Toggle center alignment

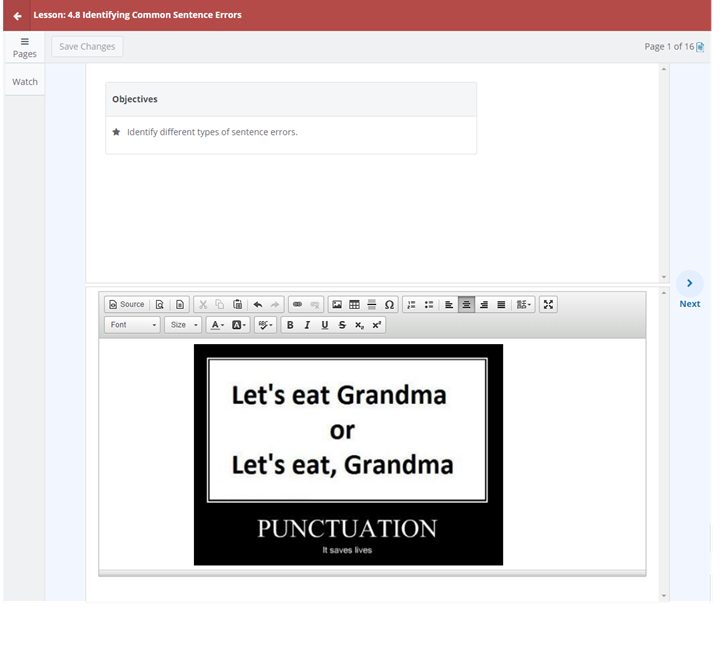coord(467,304)
